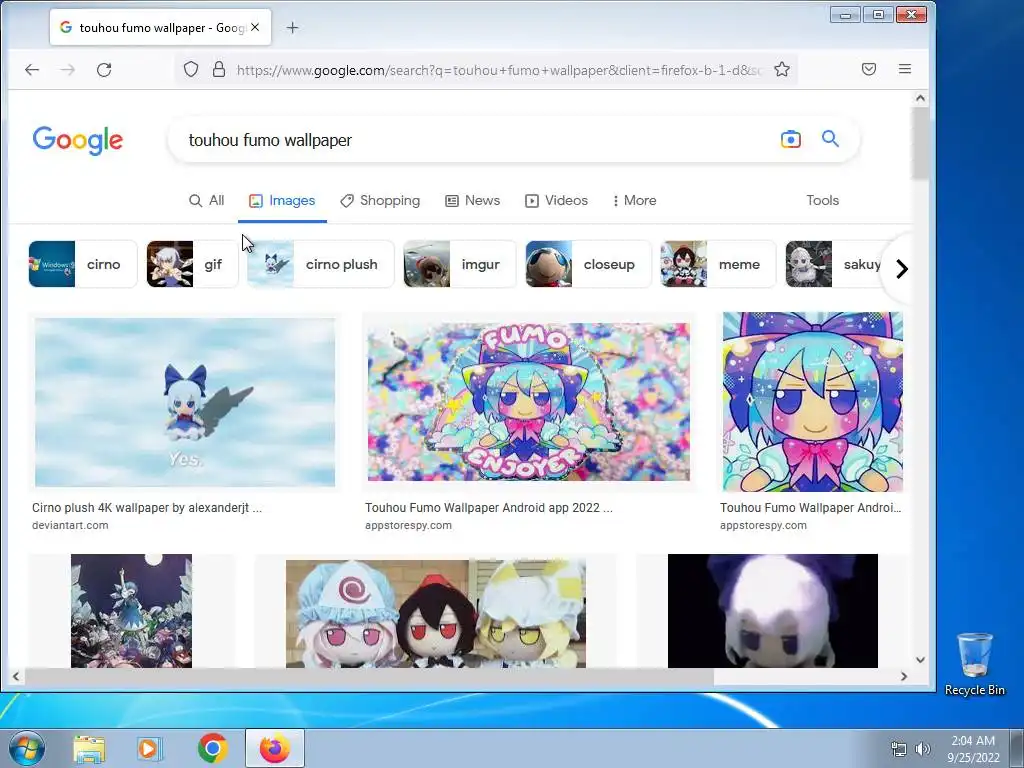Reload the page with the refresh icon

104,69
